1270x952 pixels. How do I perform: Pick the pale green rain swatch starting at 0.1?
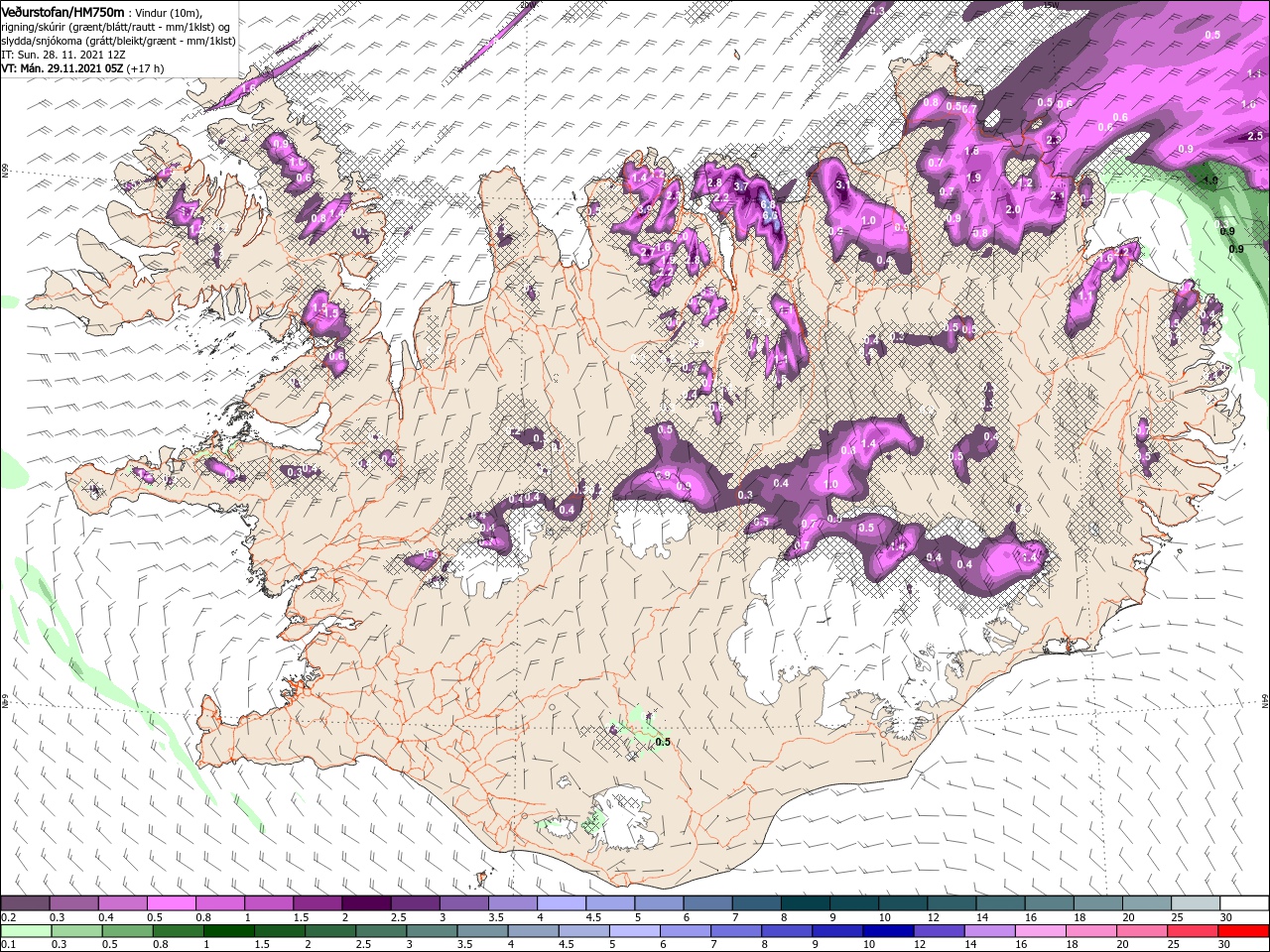pyautogui.click(x=25, y=930)
